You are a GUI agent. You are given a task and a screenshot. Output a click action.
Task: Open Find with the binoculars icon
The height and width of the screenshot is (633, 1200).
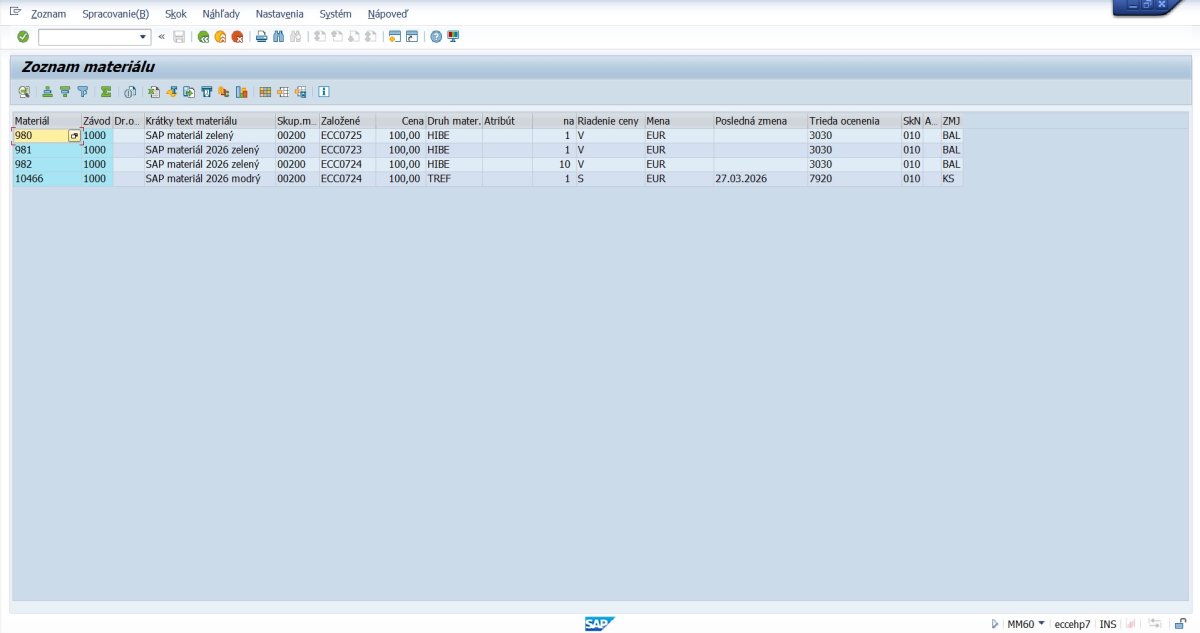[279, 37]
